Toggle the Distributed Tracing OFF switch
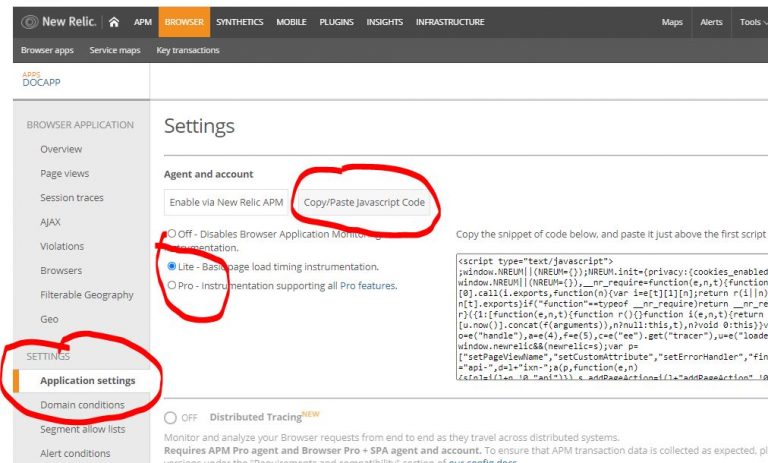The width and height of the screenshot is (768, 463). tap(170, 417)
